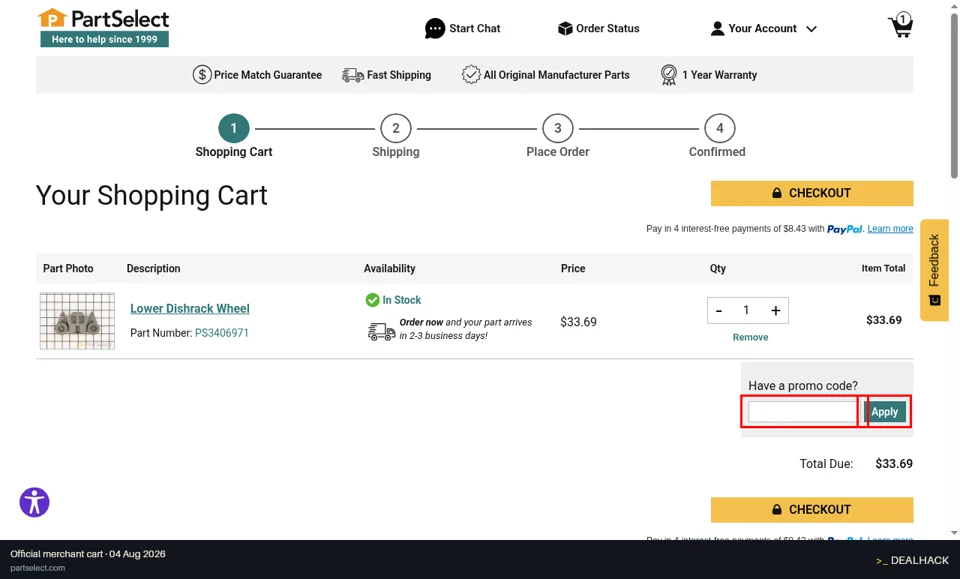960x579 pixels.
Task: Click the Total Due amount $33.69
Action: (894, 463)
